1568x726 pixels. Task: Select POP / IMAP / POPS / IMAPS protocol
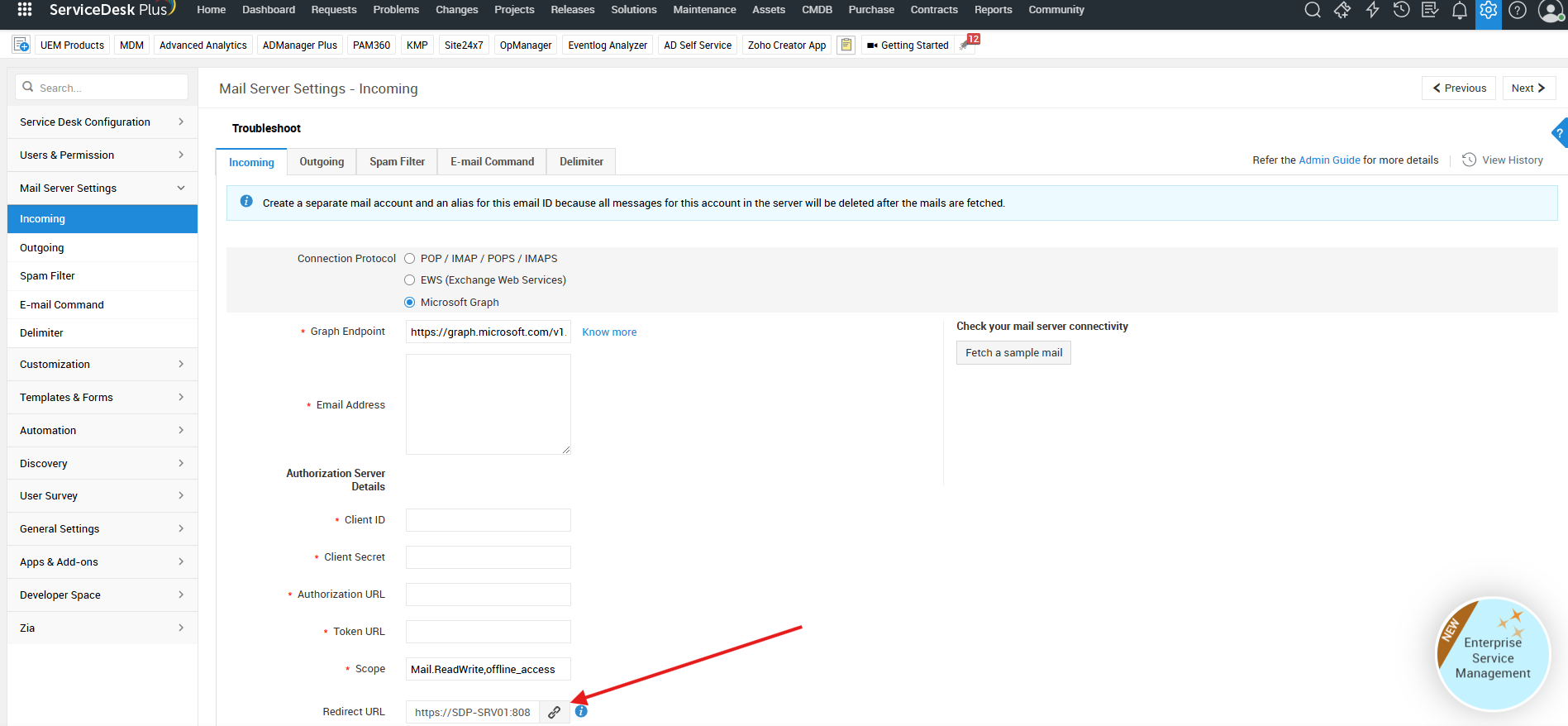point(410,259)
